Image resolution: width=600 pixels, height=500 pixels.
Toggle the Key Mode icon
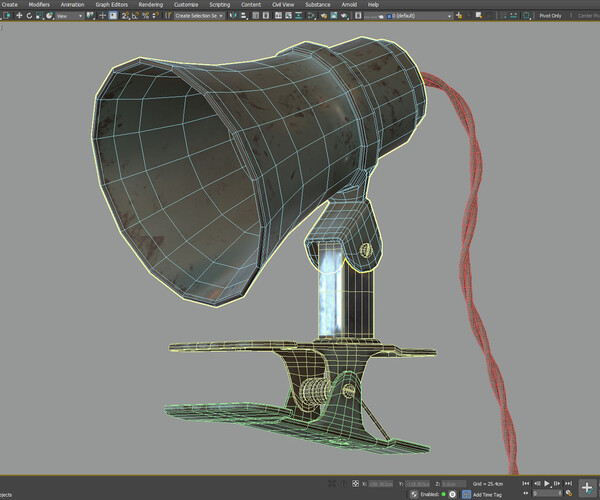tap(525, 493)
